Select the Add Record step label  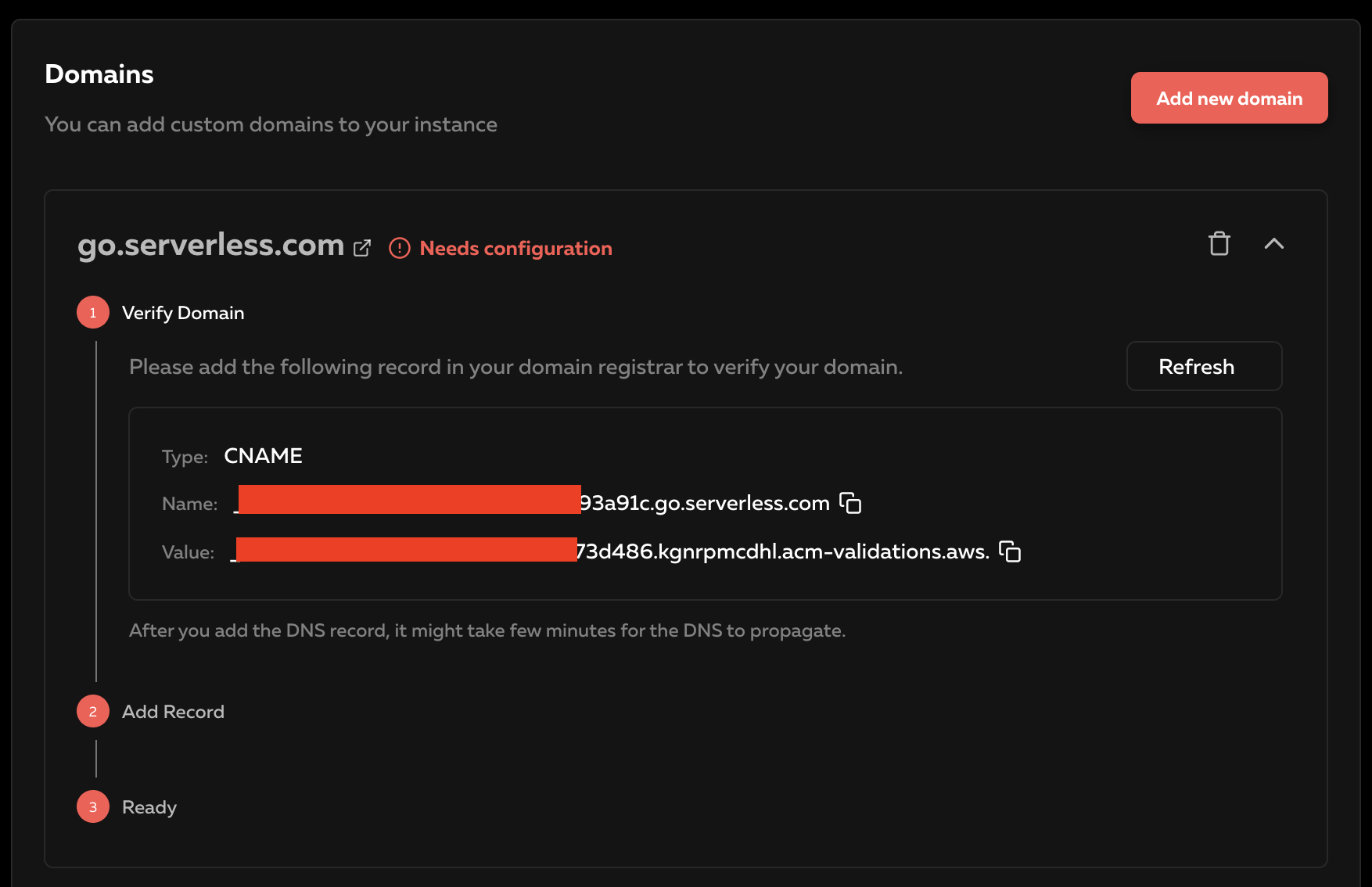coord(172,711)
